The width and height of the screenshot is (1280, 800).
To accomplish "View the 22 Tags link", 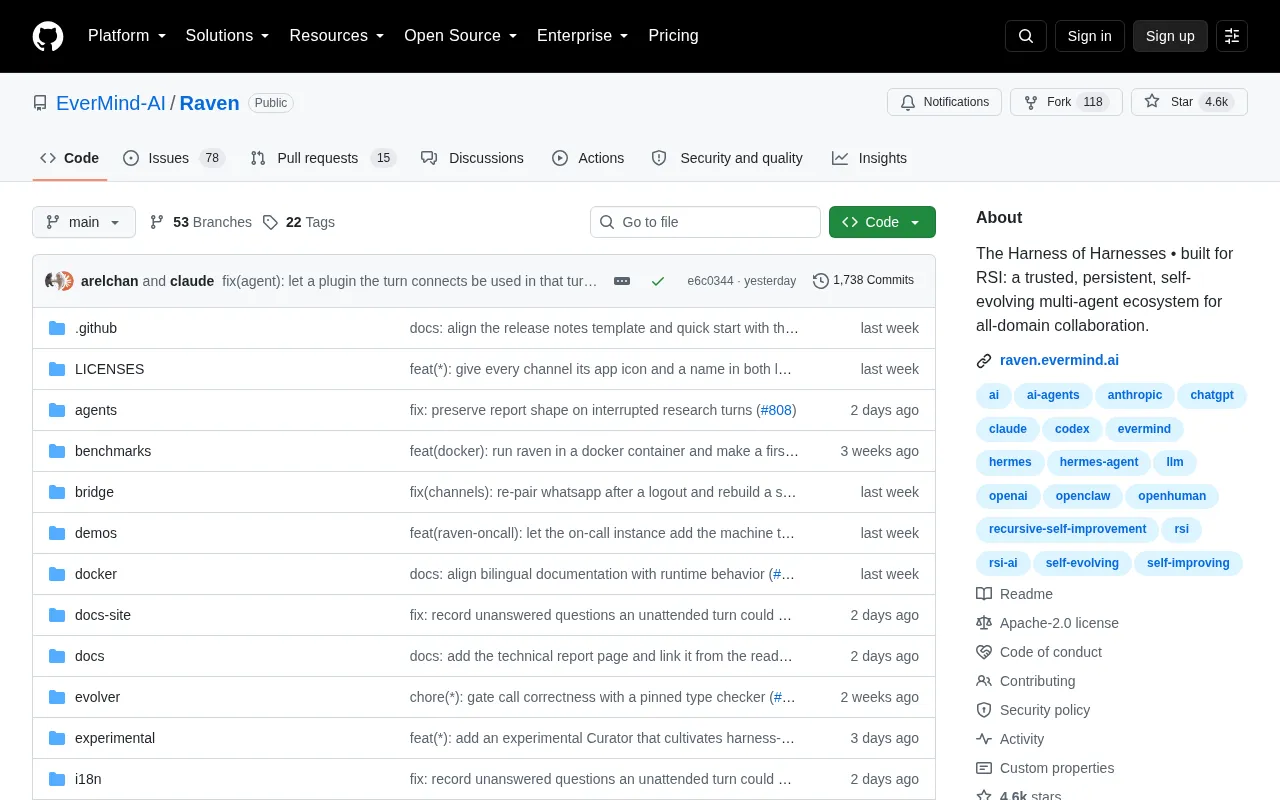I will (x=299, y=222).
